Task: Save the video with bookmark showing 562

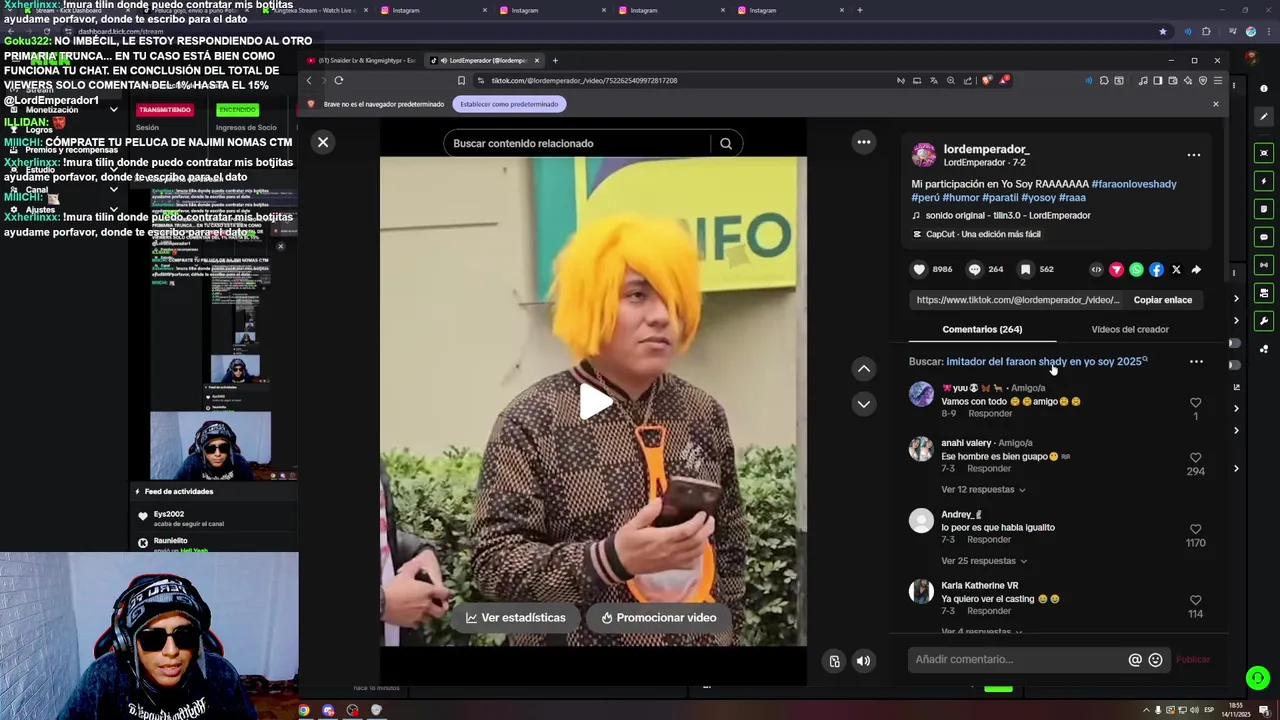Action: point(1025,269)
